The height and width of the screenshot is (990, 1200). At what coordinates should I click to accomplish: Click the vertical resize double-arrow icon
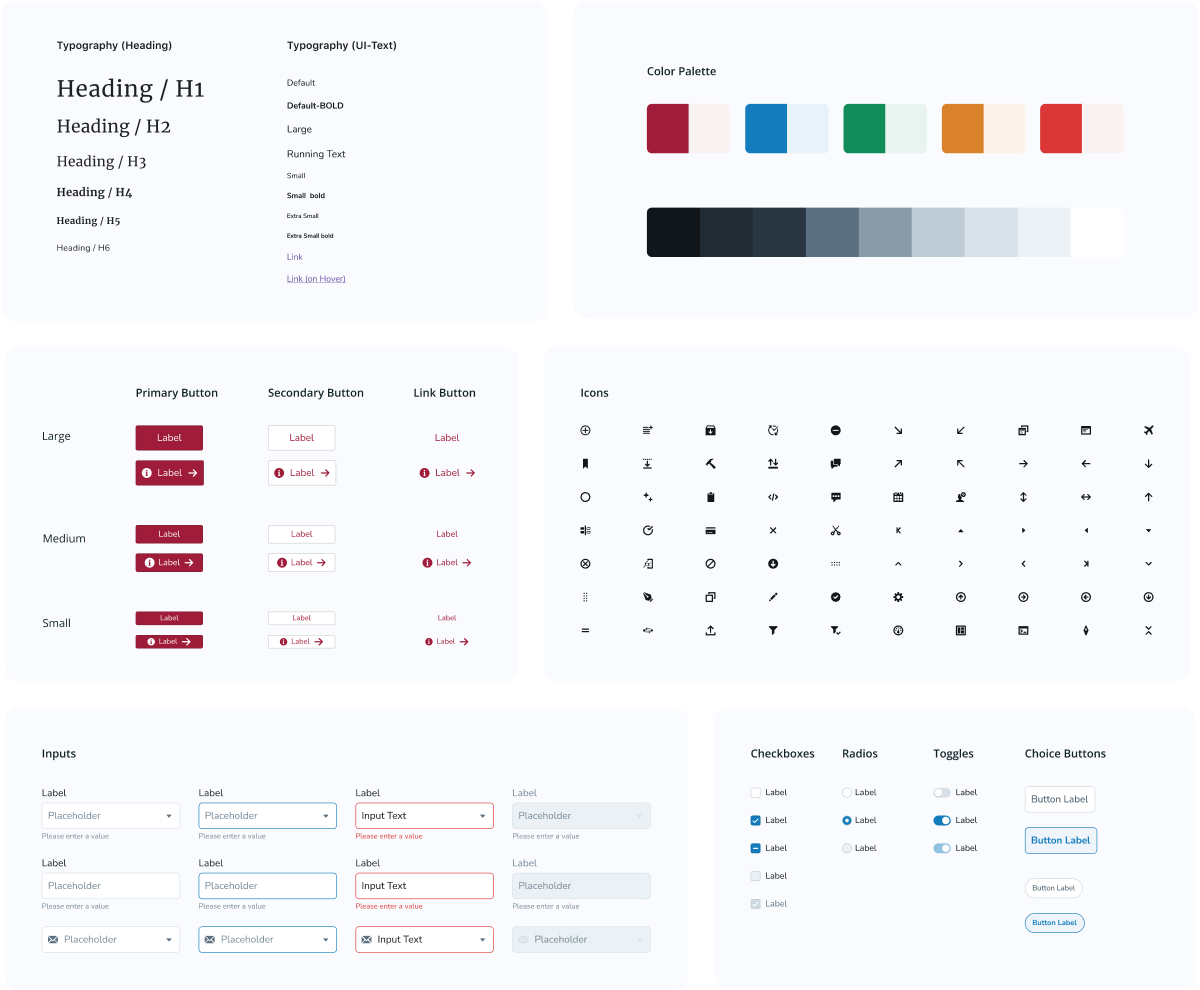pos(1023,497)
